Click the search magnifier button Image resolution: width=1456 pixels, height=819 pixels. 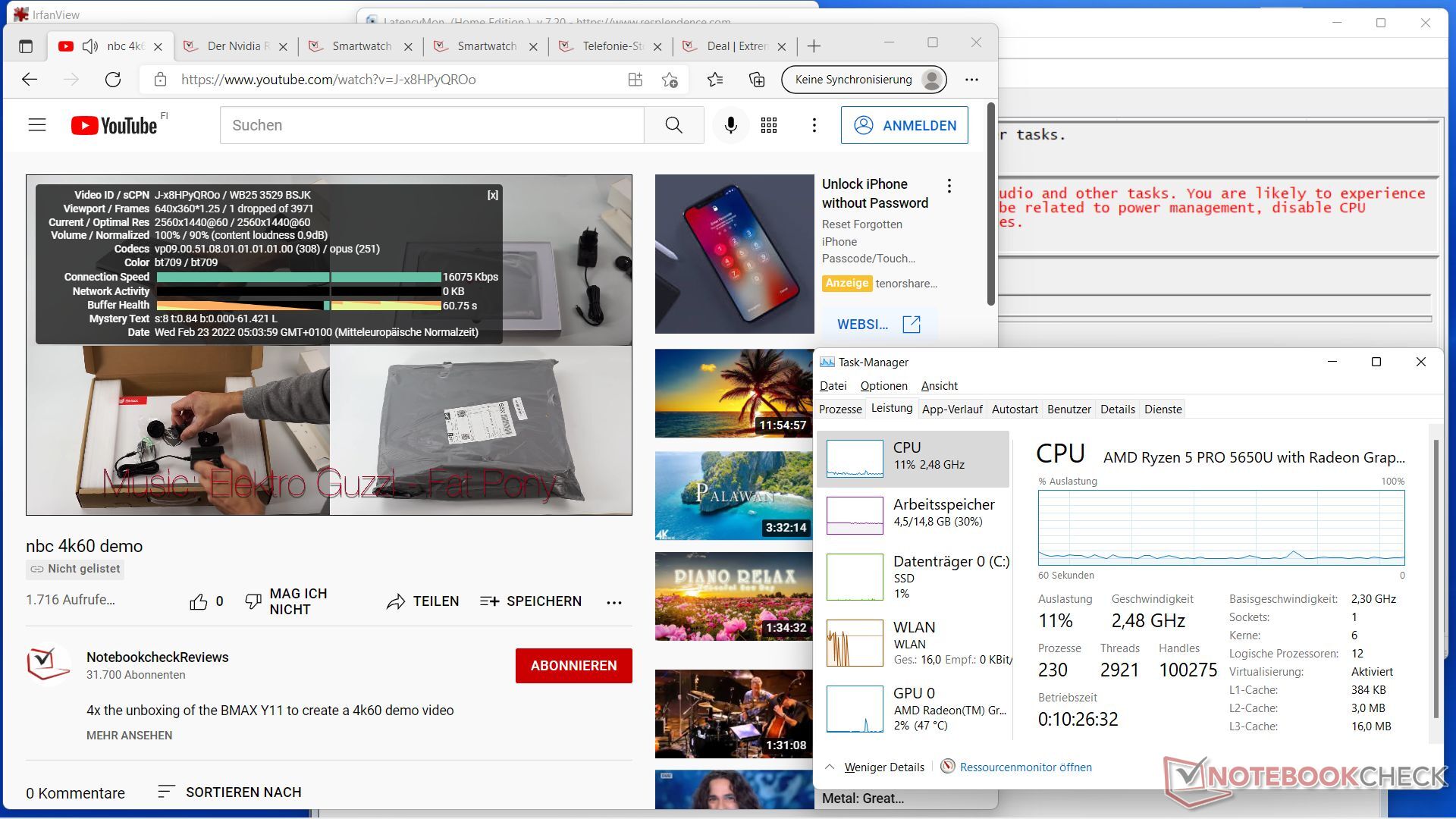[x=673, y=125]
